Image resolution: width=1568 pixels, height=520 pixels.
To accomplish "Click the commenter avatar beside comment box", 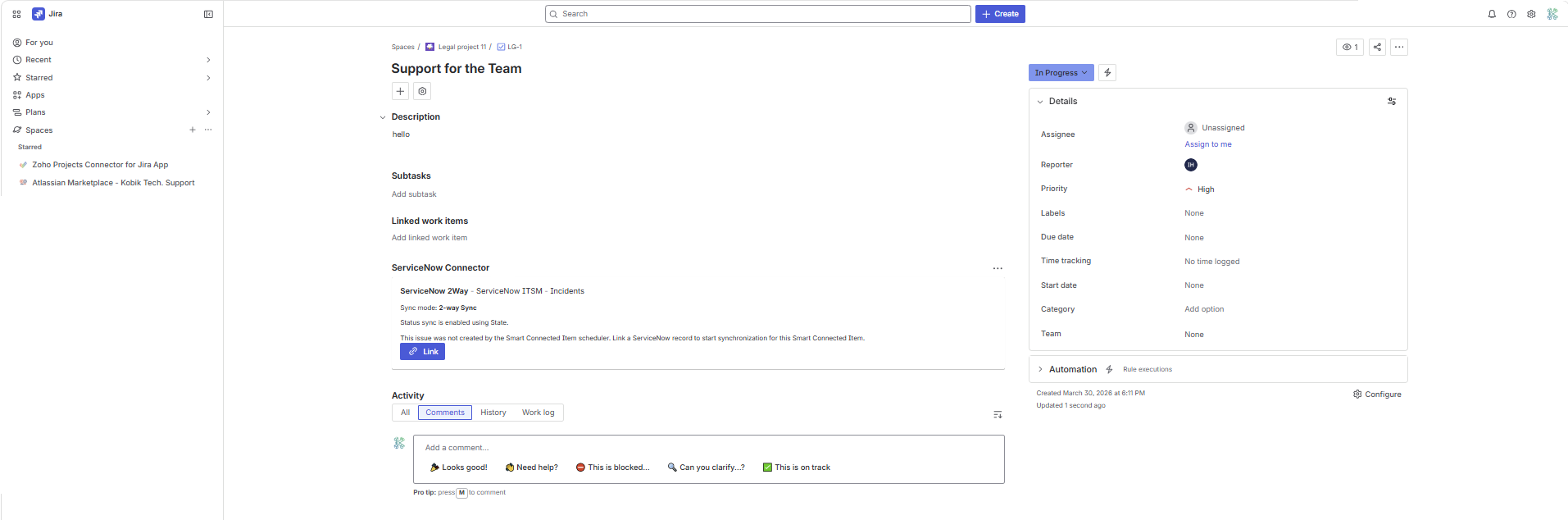I will pos(399,443).
